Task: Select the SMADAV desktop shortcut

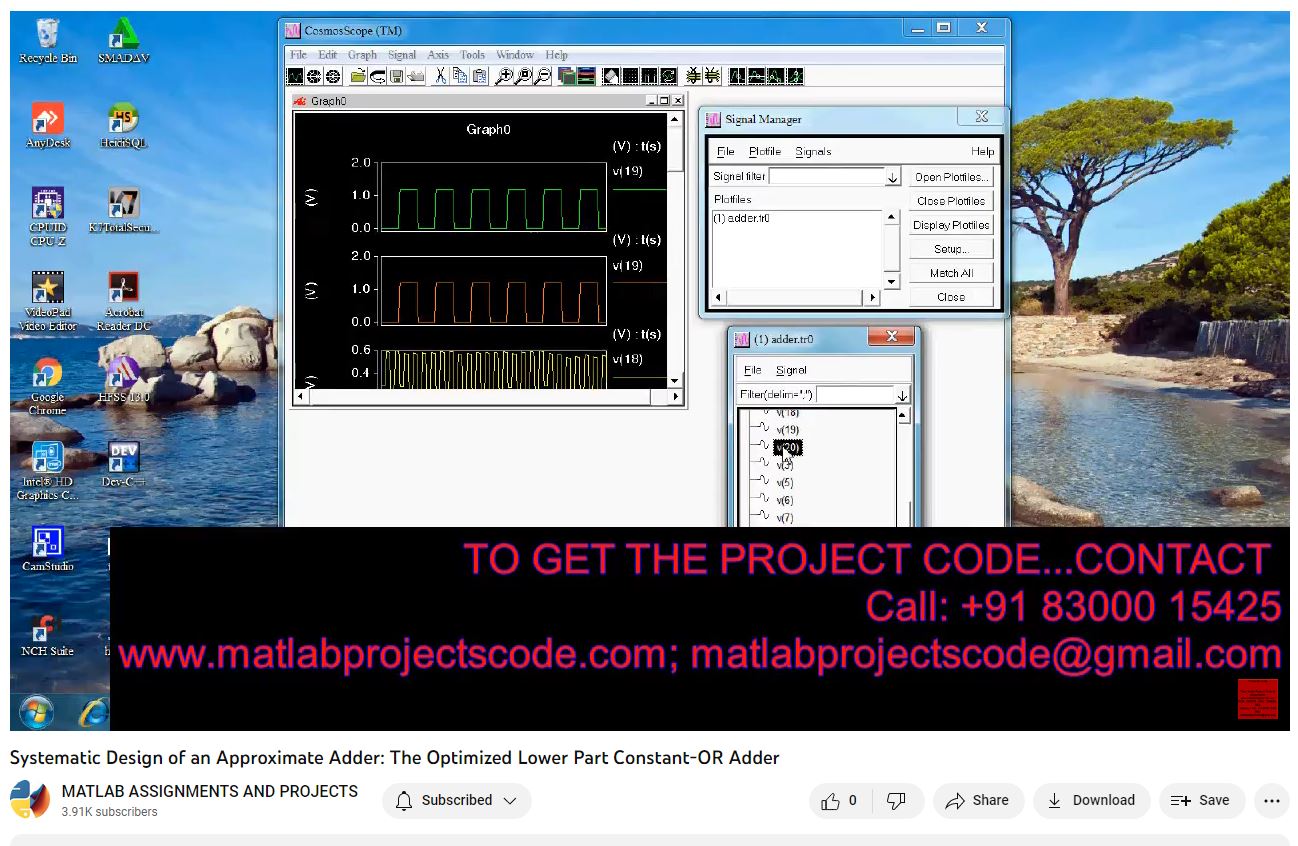Action: 123,41
